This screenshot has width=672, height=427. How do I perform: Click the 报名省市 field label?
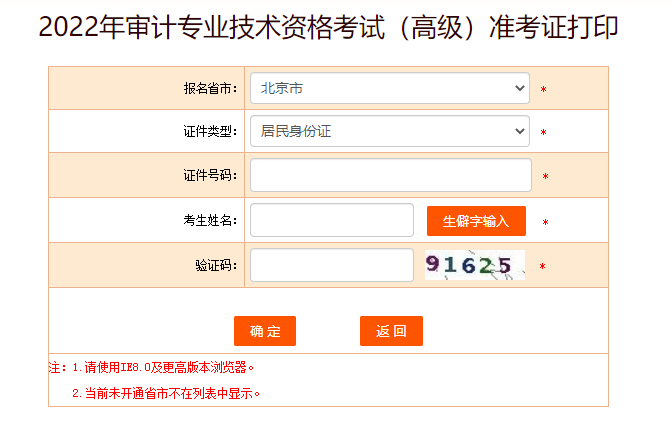pyautogui.click(x=210, y=88)
